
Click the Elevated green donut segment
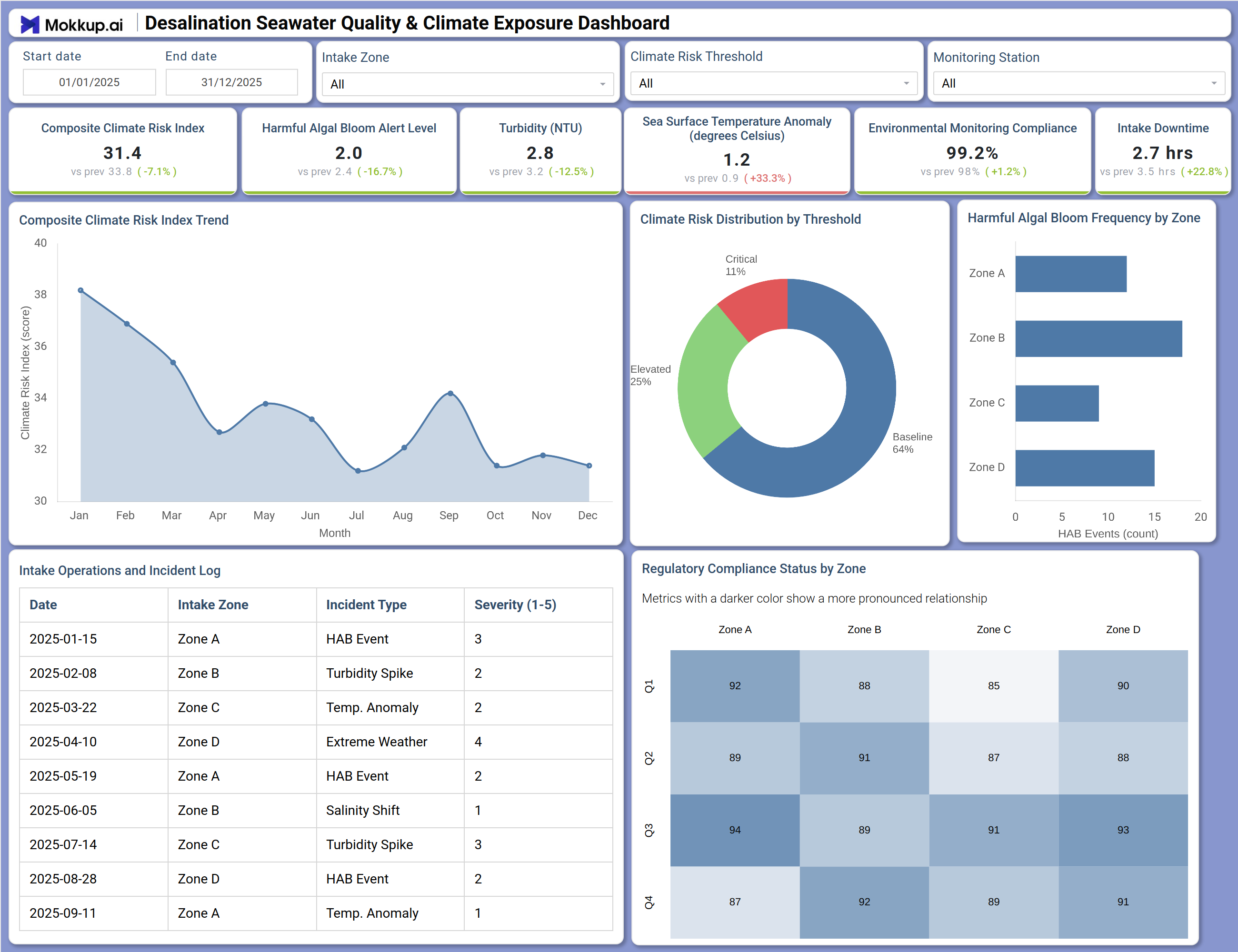706,381
